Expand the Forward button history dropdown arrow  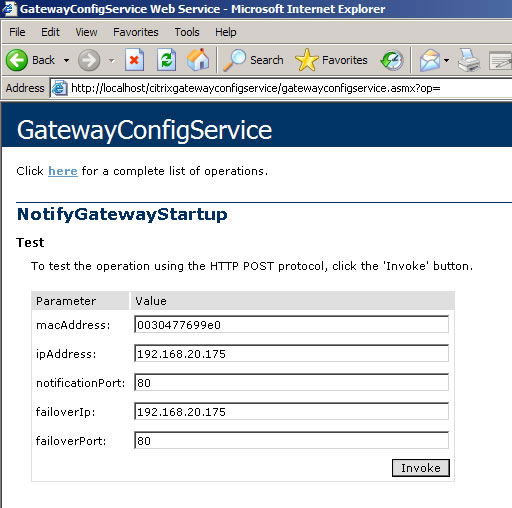112,61
